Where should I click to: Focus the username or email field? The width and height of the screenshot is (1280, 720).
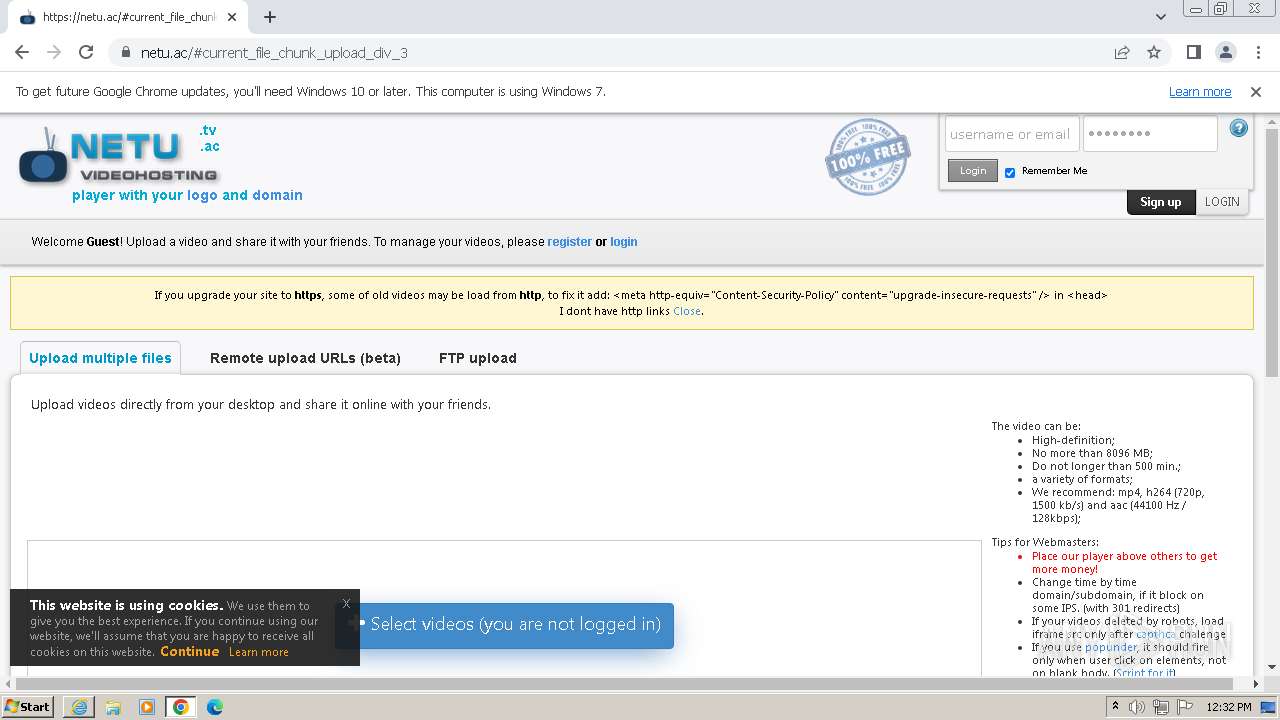[1011, 134]
